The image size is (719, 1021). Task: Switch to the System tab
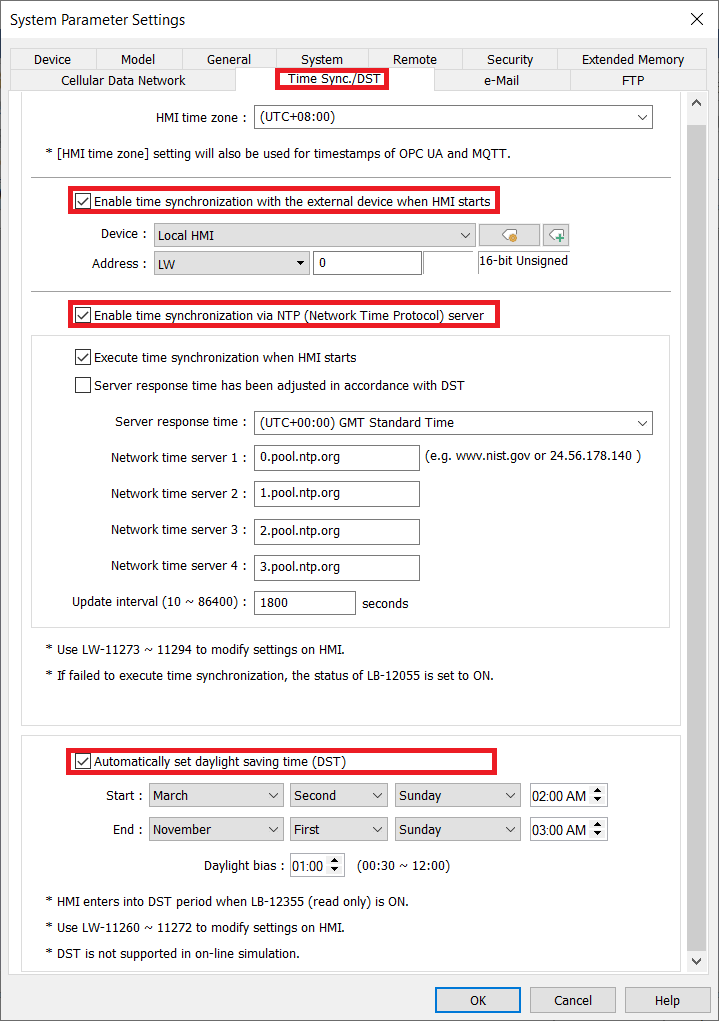322,59
